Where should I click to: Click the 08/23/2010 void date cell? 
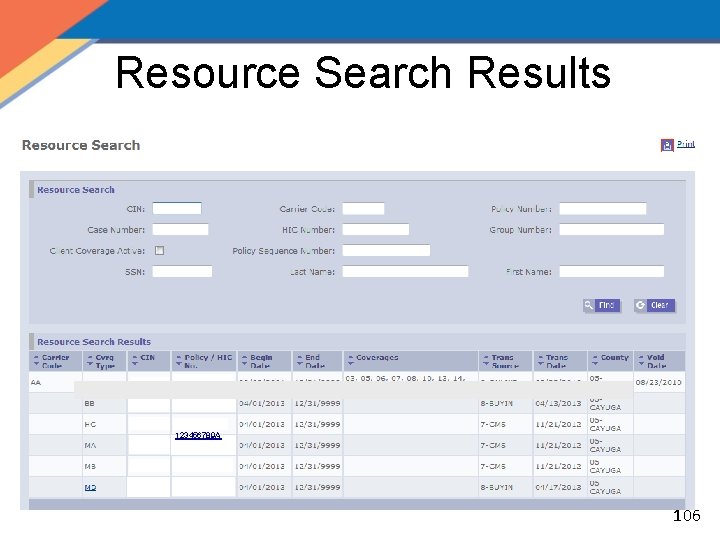(x=658, y=382)
